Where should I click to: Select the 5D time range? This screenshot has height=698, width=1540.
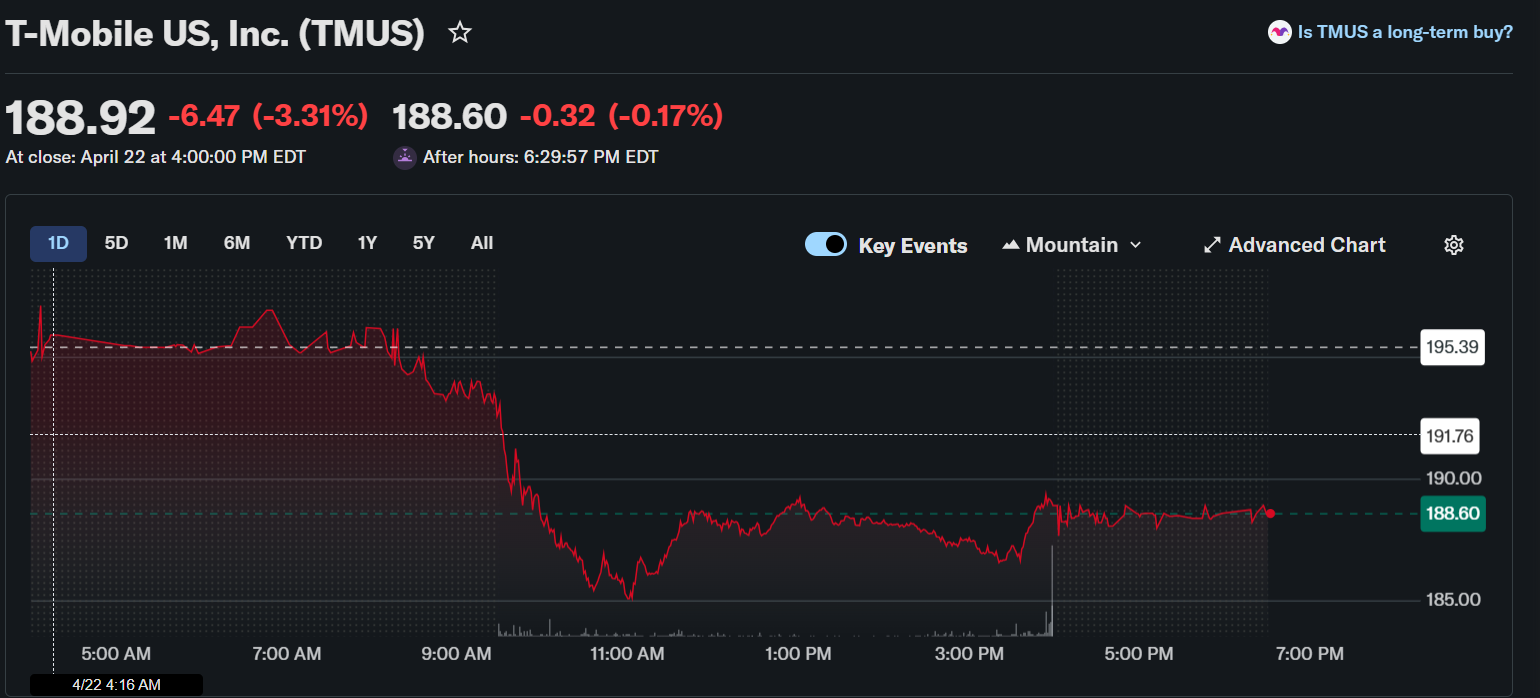117,243
